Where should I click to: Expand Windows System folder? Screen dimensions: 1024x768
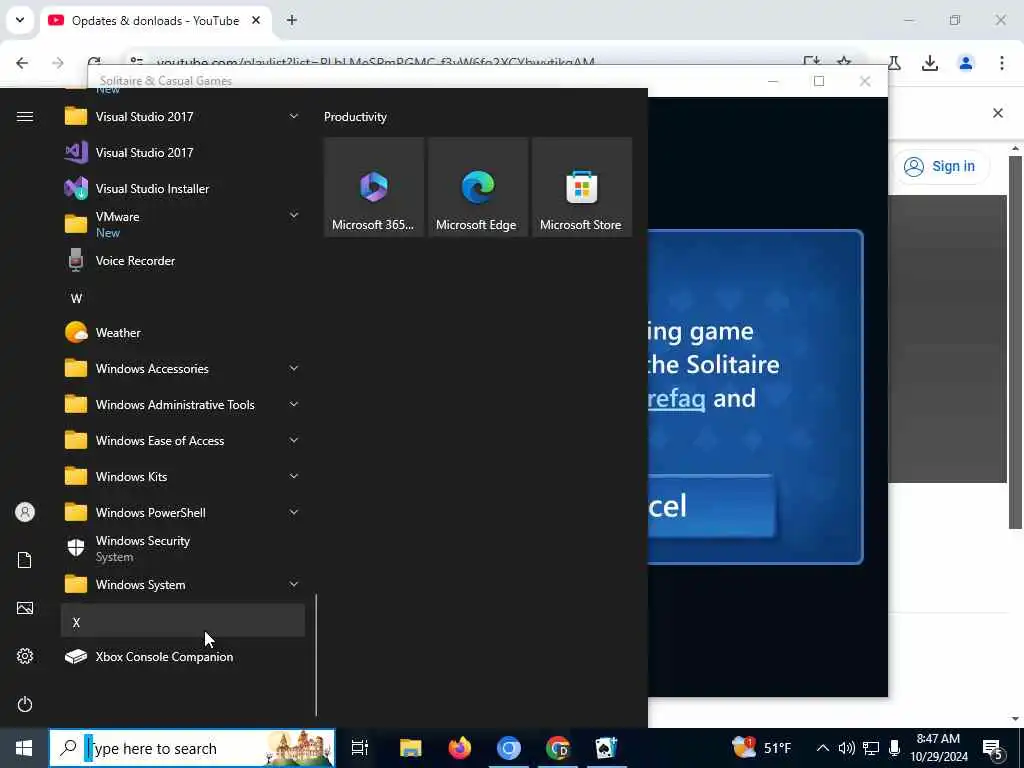[183, 584]
